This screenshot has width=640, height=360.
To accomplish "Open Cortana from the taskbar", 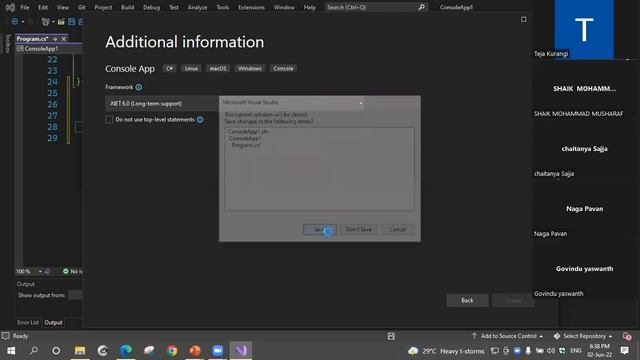I will click(56, 351).
